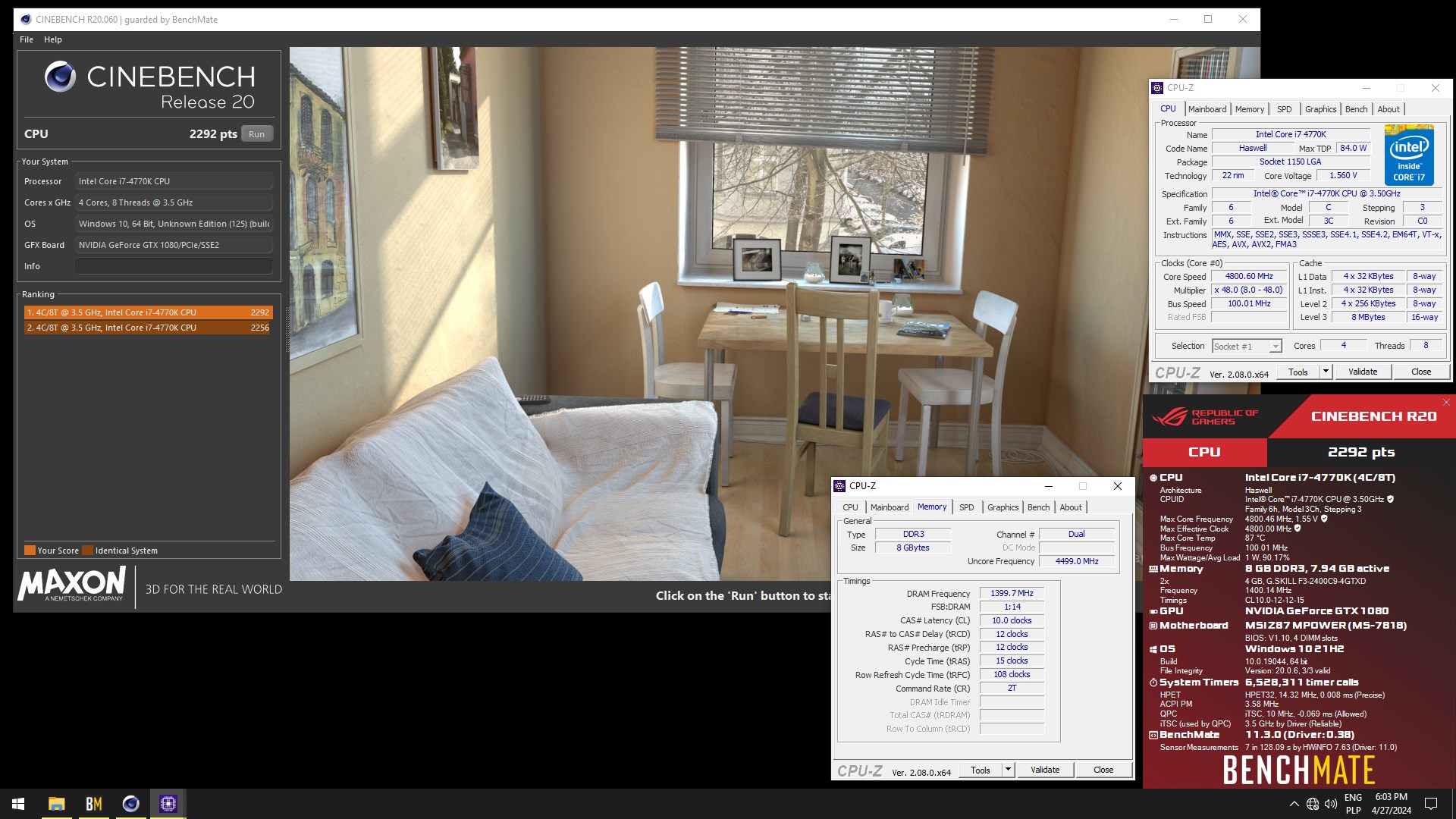Screen dimensions: 1456x819
Task: Open SPD tab in the Memory CPU-Z window
Action: pos(966,507)
